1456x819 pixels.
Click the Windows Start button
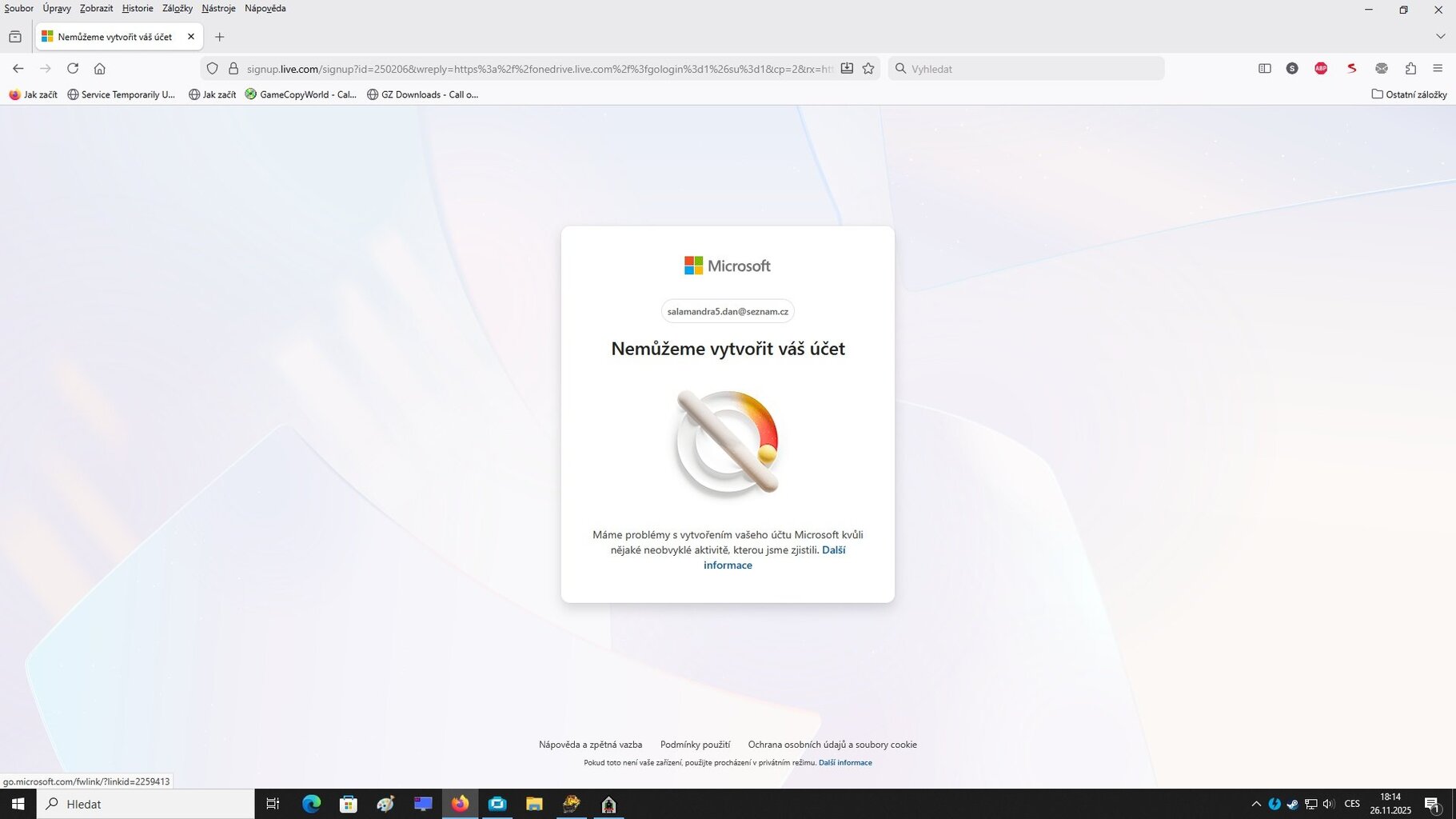point(18,804)
